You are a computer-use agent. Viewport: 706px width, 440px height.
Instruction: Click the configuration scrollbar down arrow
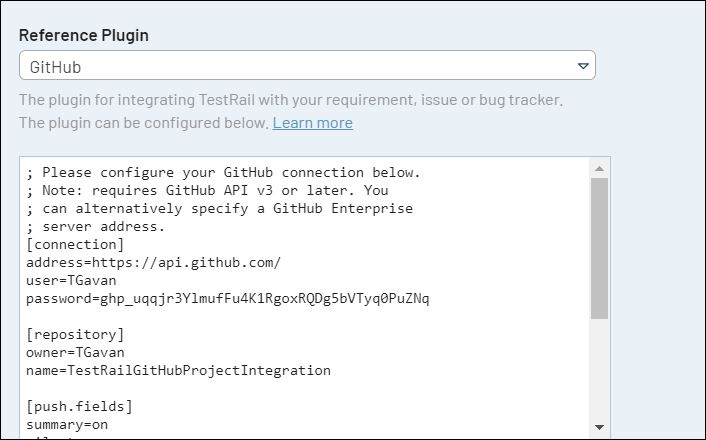599,428
